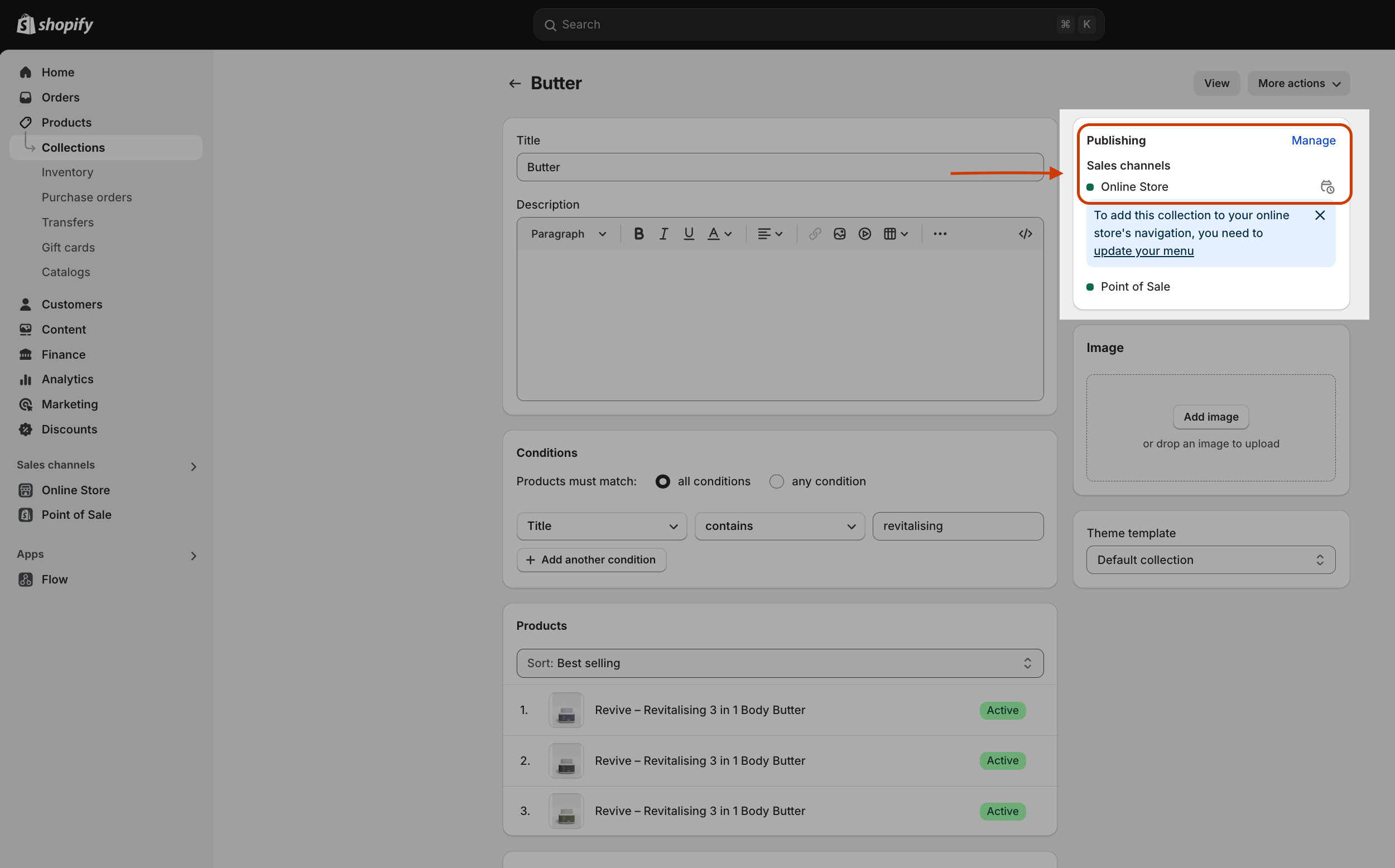Open Inventory page
The width and height of the screenshot is (1395, 868).
67,172
